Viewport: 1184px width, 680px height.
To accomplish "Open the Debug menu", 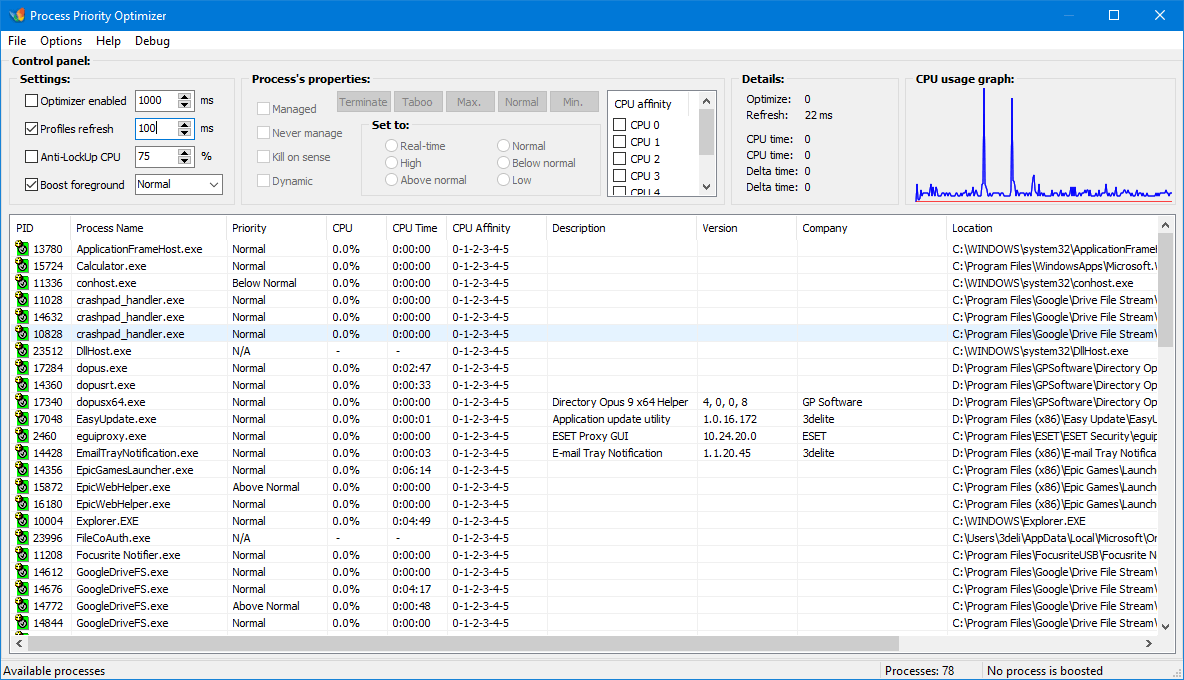I will coord(153,41).
